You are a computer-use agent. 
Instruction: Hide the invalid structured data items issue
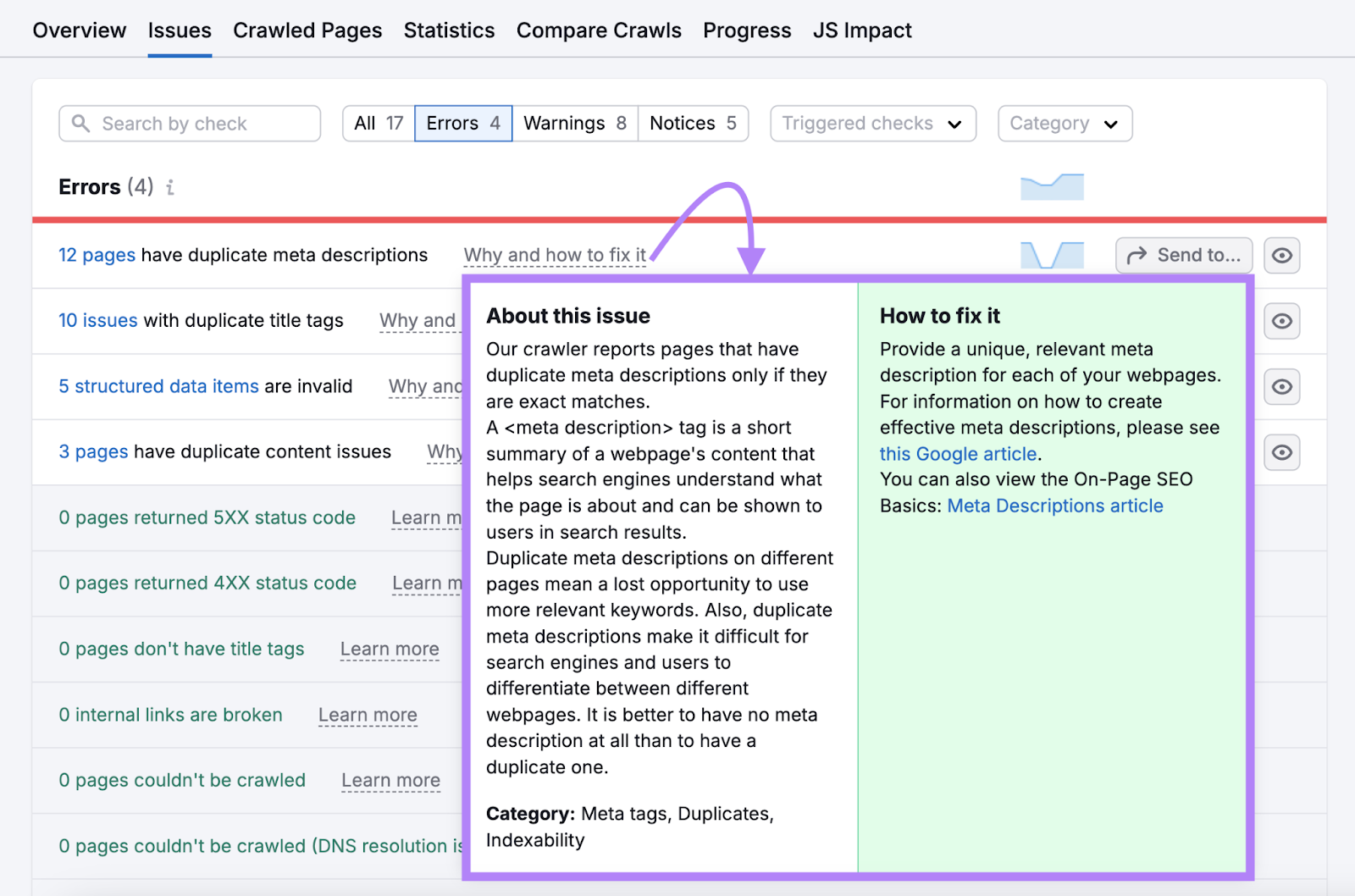1281,386
